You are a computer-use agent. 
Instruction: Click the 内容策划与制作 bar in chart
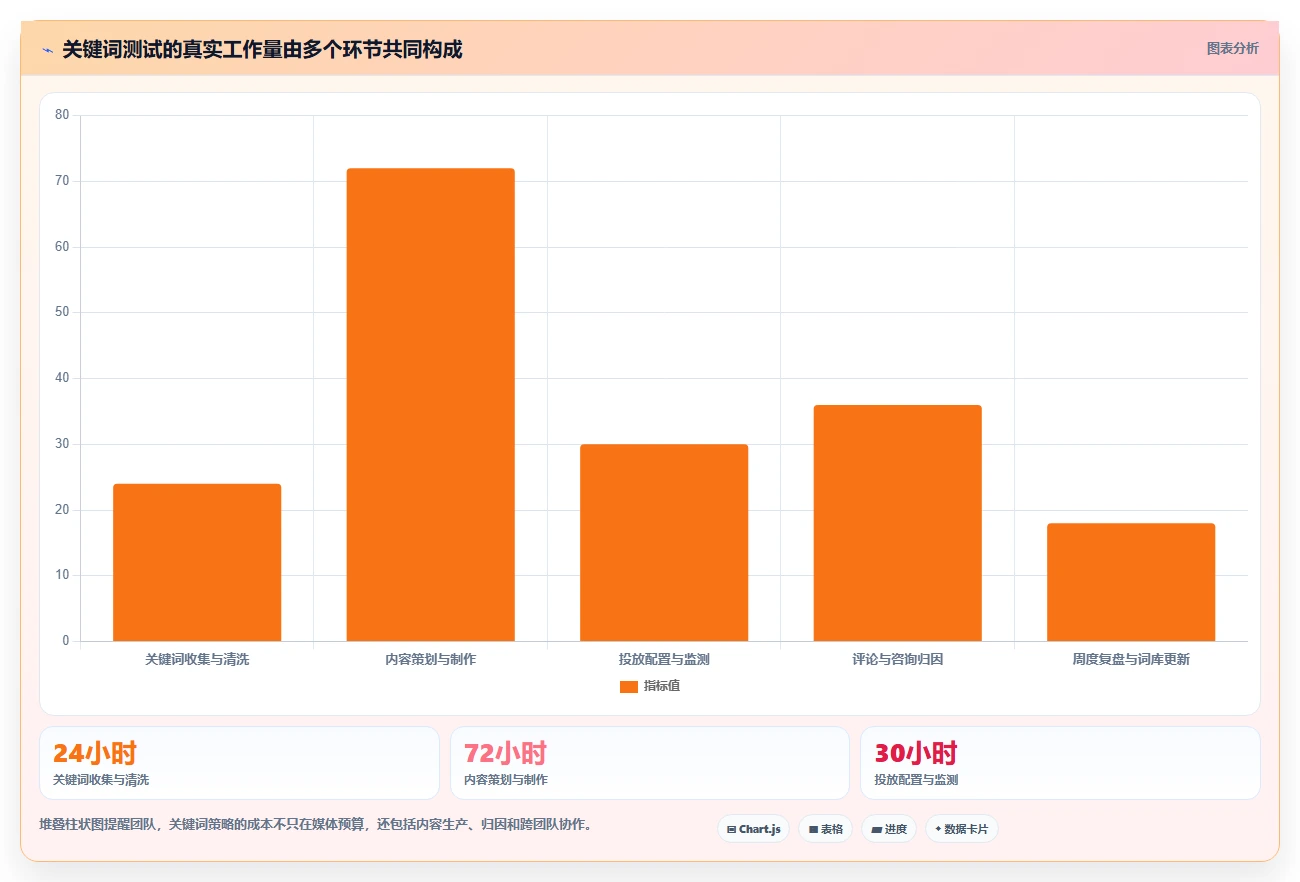pos(430,404)
